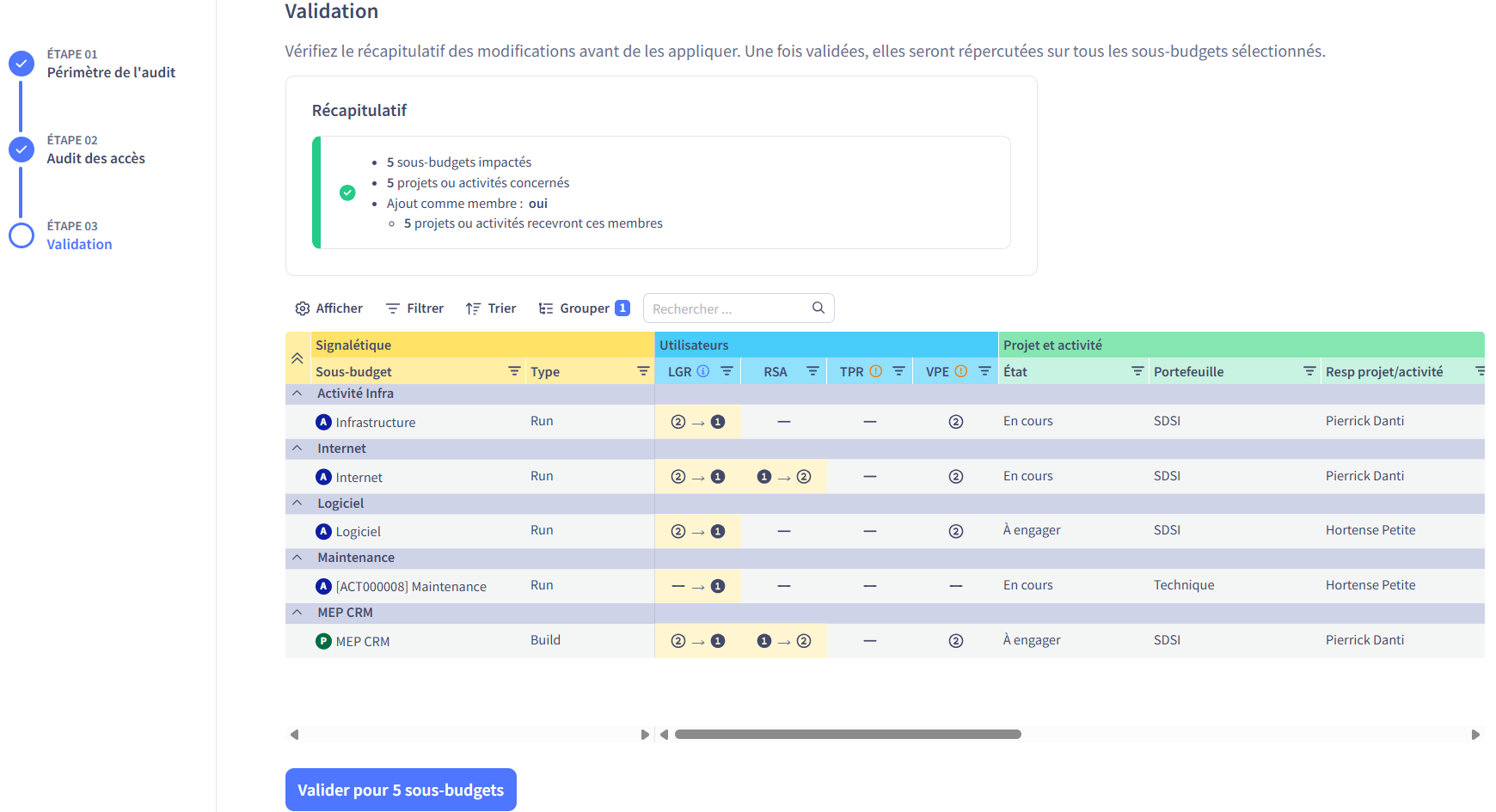Click the MEP CRM project P badge
The height and width of the screenshot is (812, 1496).
pyautogui.click(x=323, y=641)
